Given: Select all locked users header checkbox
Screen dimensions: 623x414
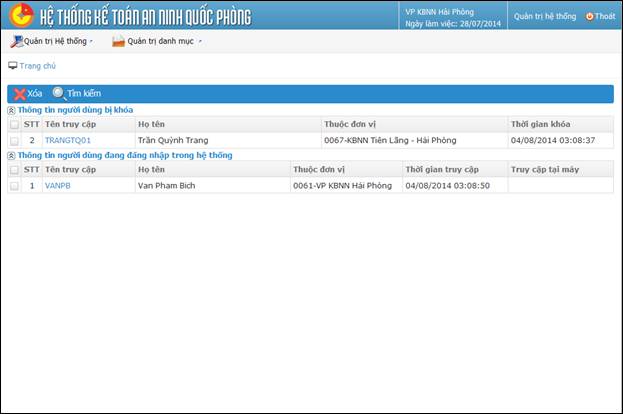Looking at the screenshot, I should tap(14, 124).
